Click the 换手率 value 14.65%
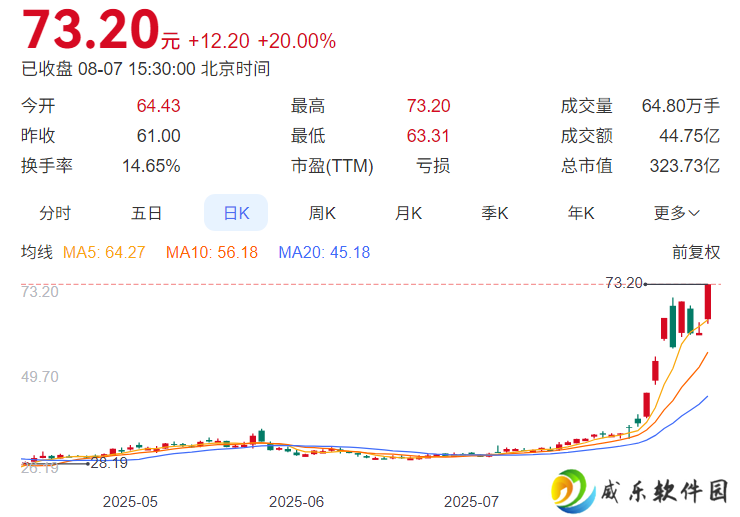This screenshot has height=517, width=740. pyautogui.click(x=151, y=166)
